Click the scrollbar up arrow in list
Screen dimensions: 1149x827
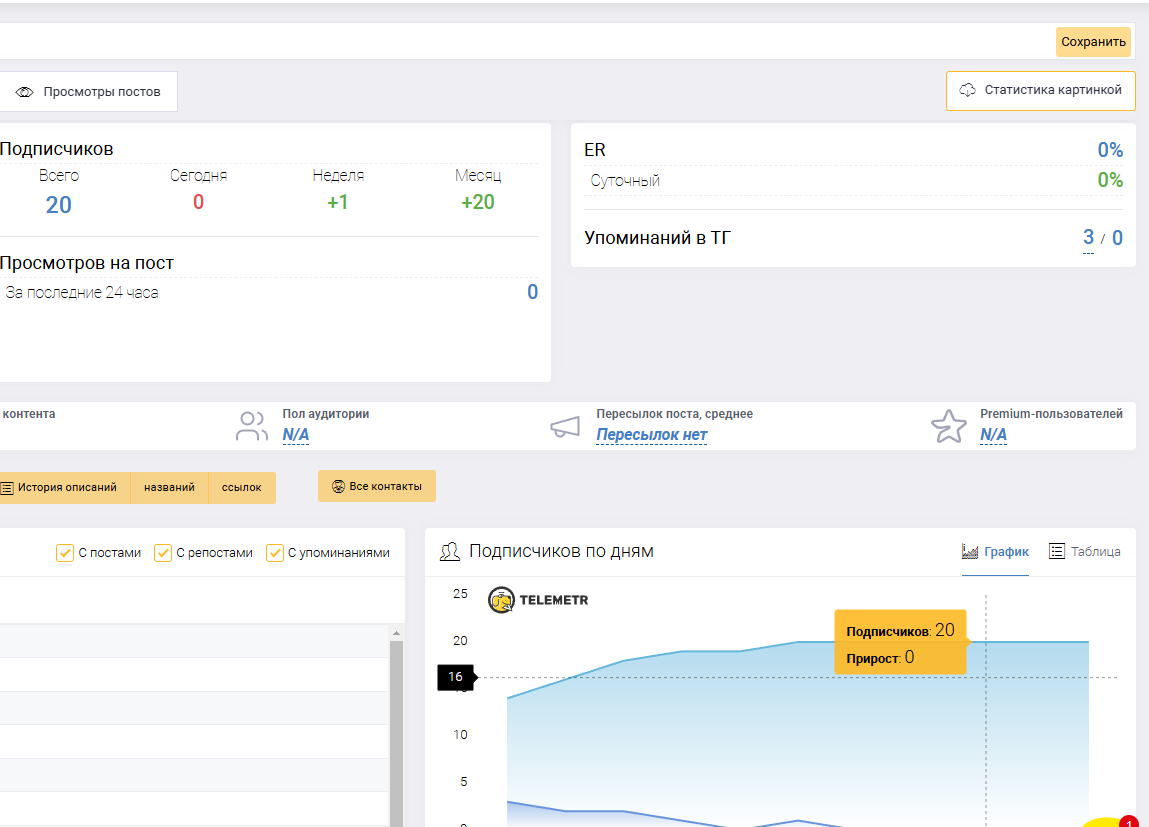[x=396, y=633]
